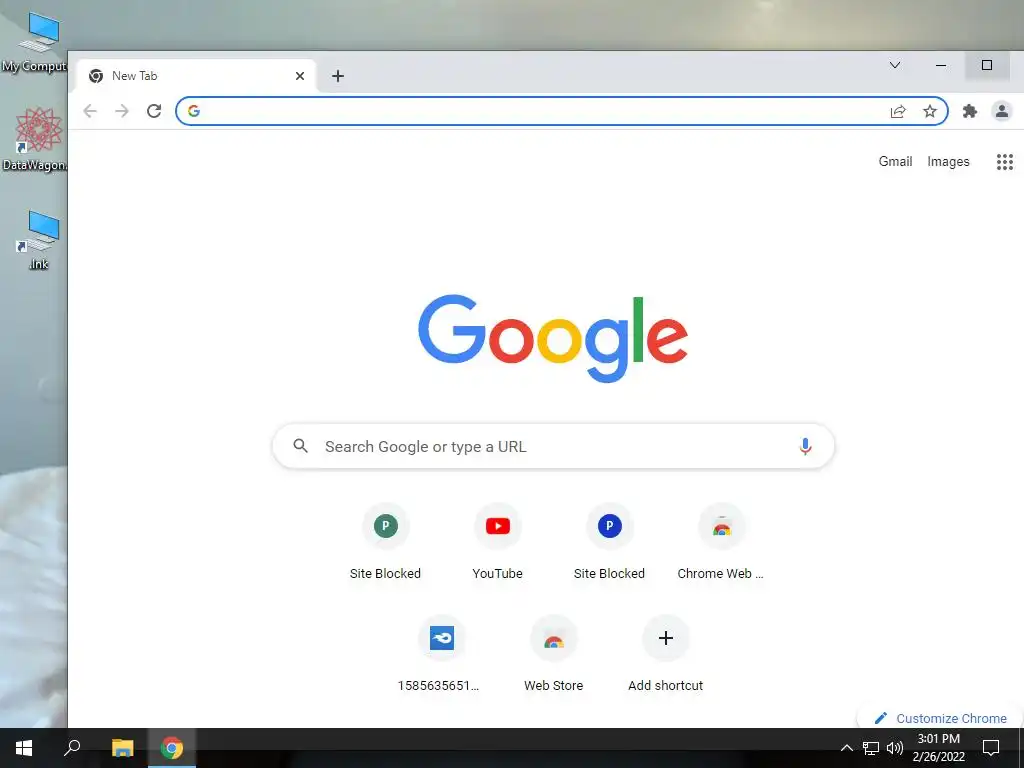1024x768 pixels.
Task: Minimize the Chrome window
Action: click(x=940, y=65)
